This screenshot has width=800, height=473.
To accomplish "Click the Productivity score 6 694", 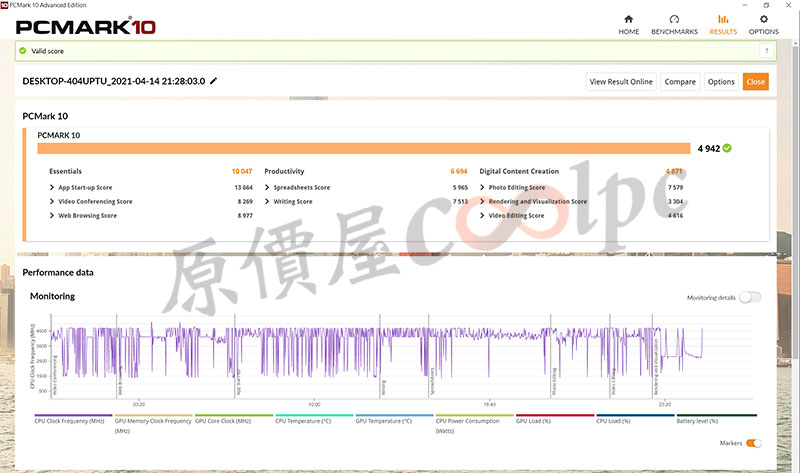I will point(459,171).
